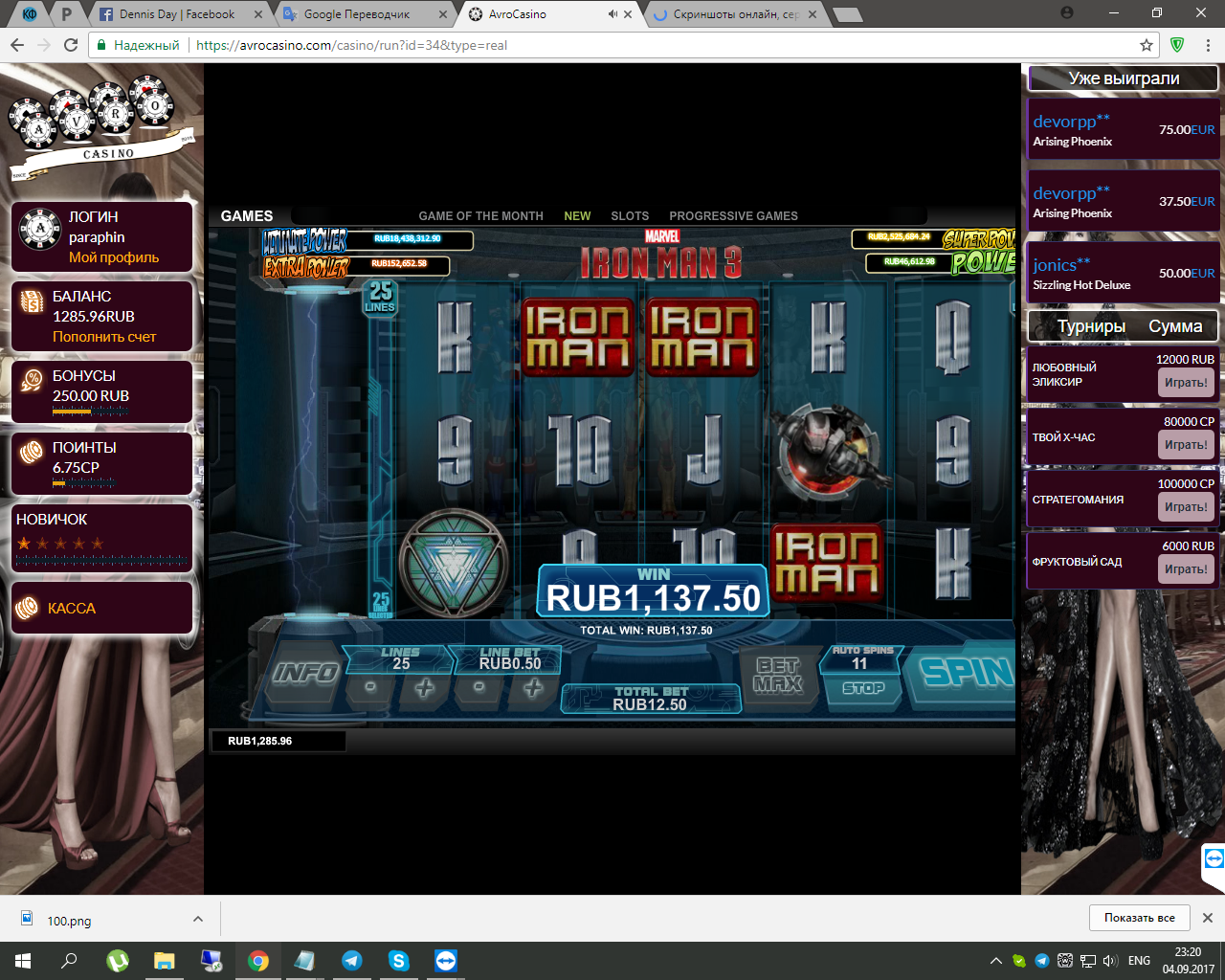Close the downloads bar
Viewport: 1225px width, 980px height.
click(x=1208, y=918)
